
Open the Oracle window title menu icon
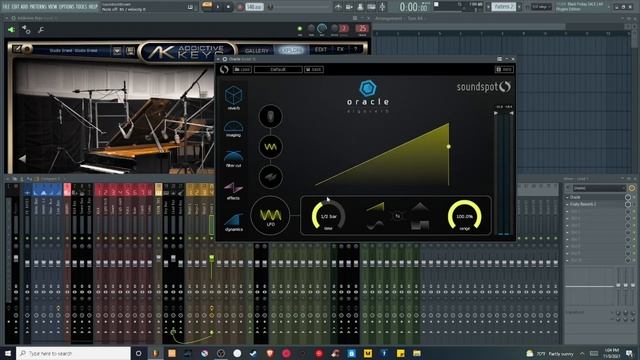pyautogui.click(x=499, y=59)
